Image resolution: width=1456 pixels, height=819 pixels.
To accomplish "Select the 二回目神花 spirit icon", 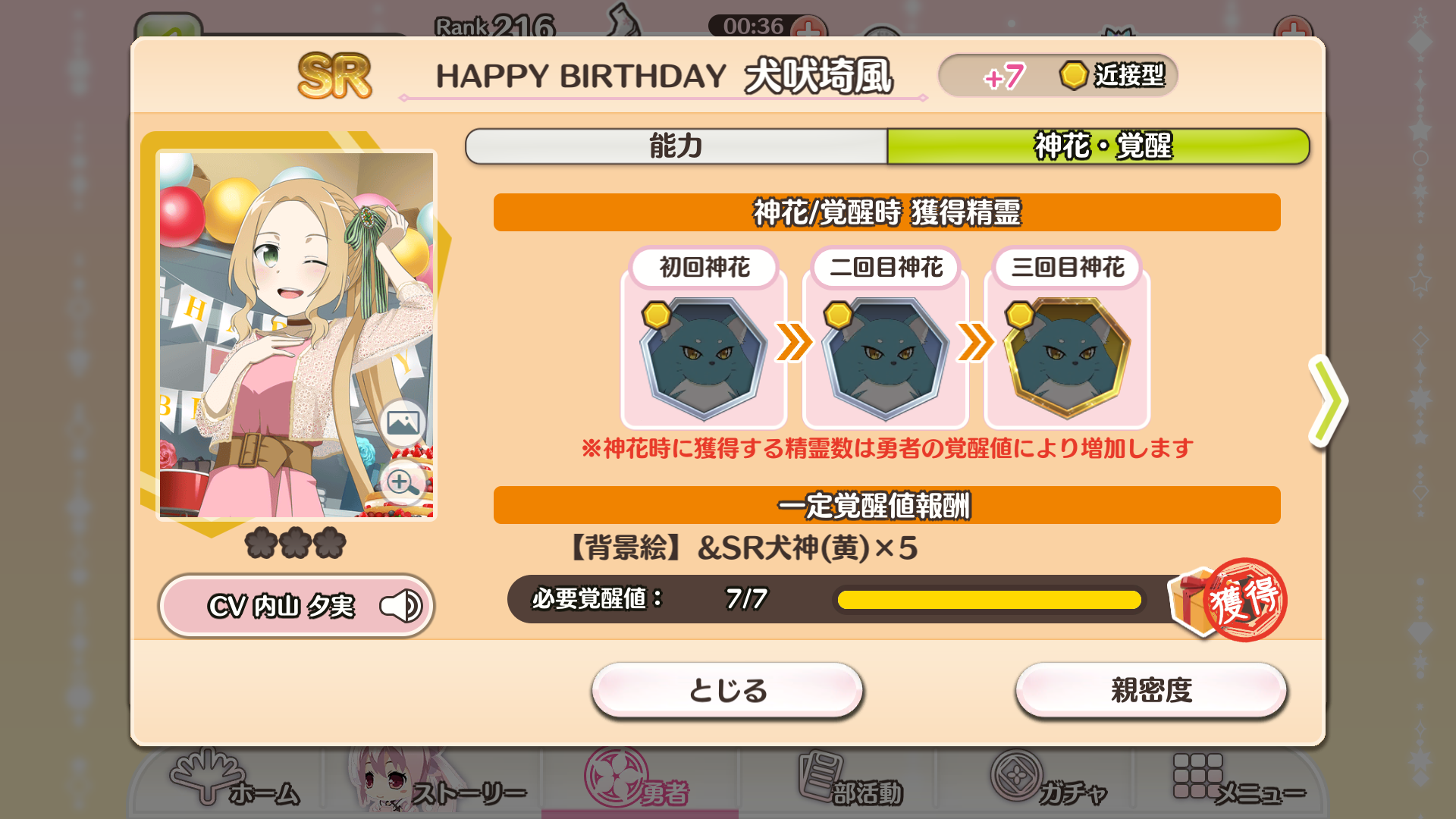I will (885, 358).
